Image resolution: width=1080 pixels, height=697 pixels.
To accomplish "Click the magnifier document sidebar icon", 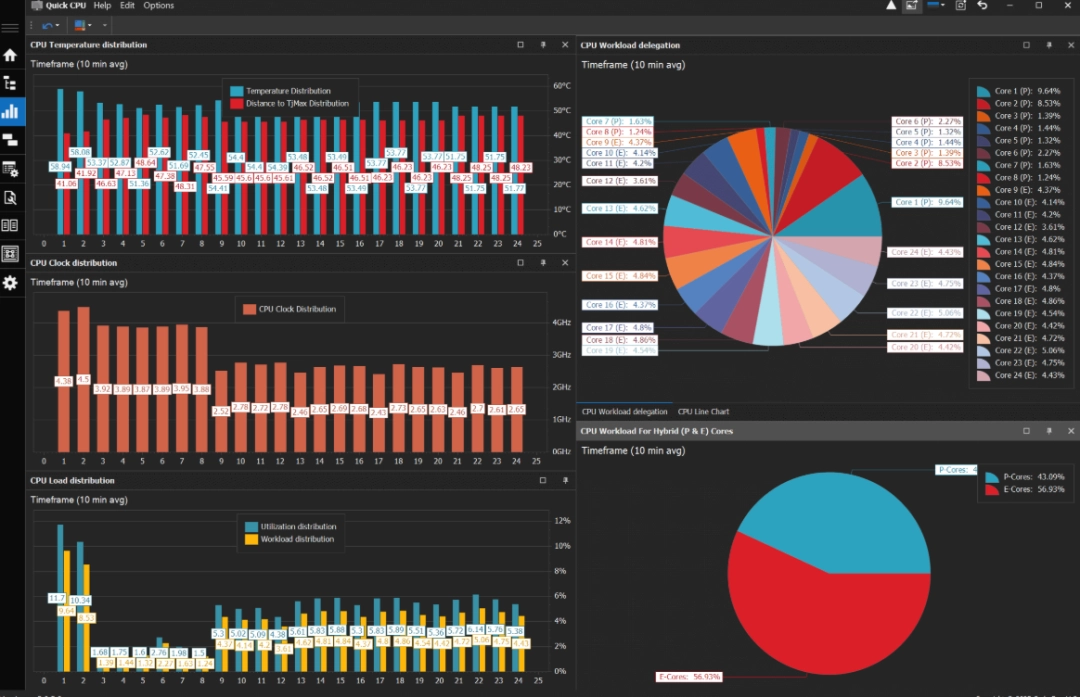I will point(10,197).
